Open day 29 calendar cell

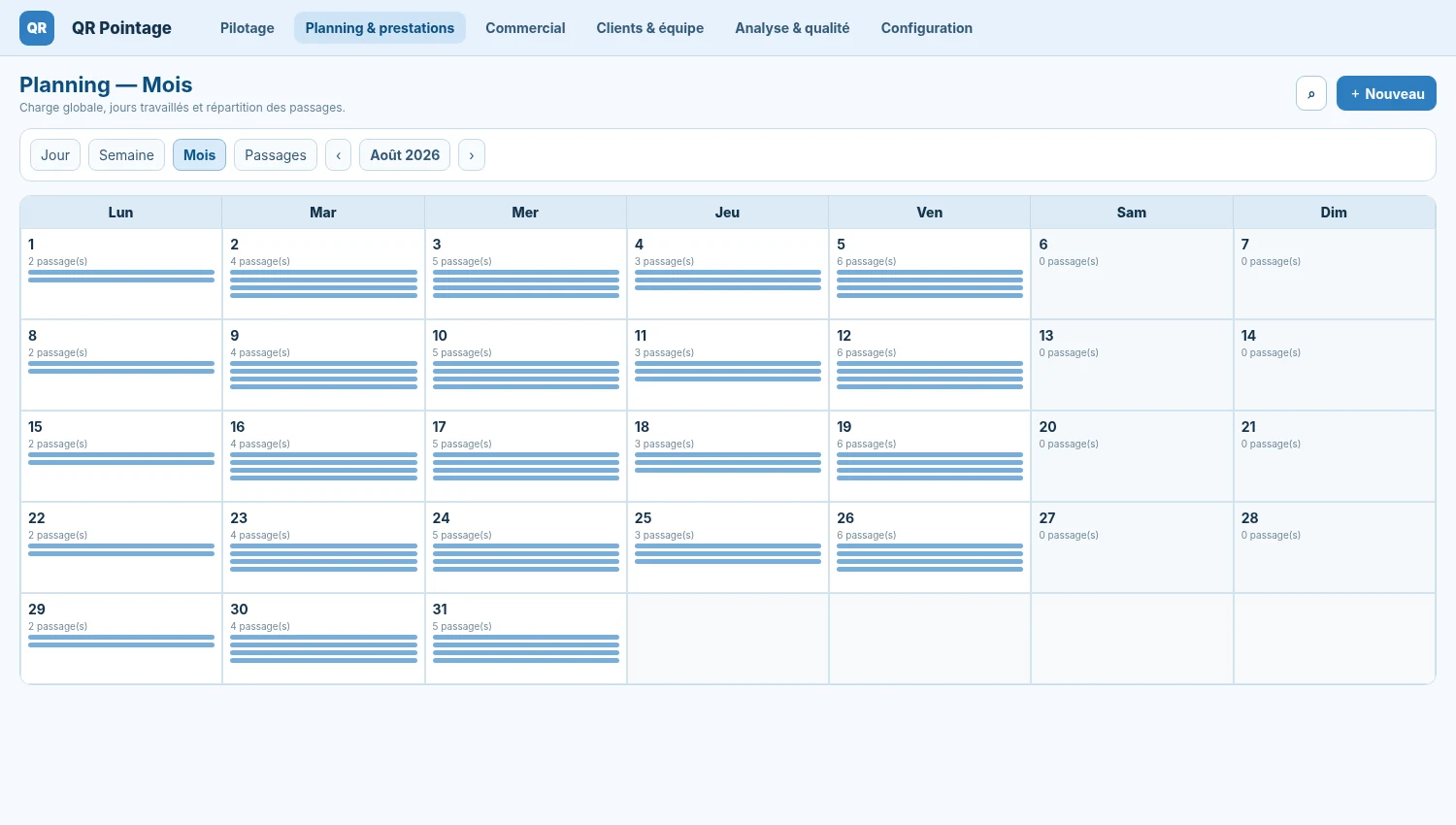click(x=121, y=639)
